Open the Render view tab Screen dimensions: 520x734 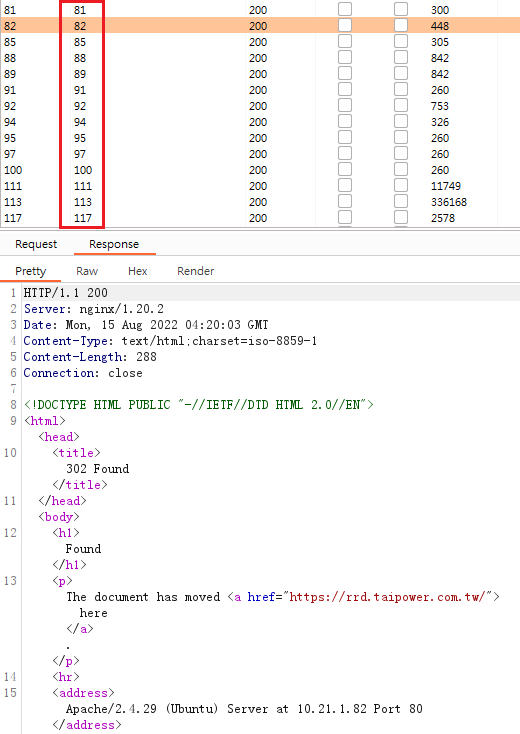[x=196, y=271]
